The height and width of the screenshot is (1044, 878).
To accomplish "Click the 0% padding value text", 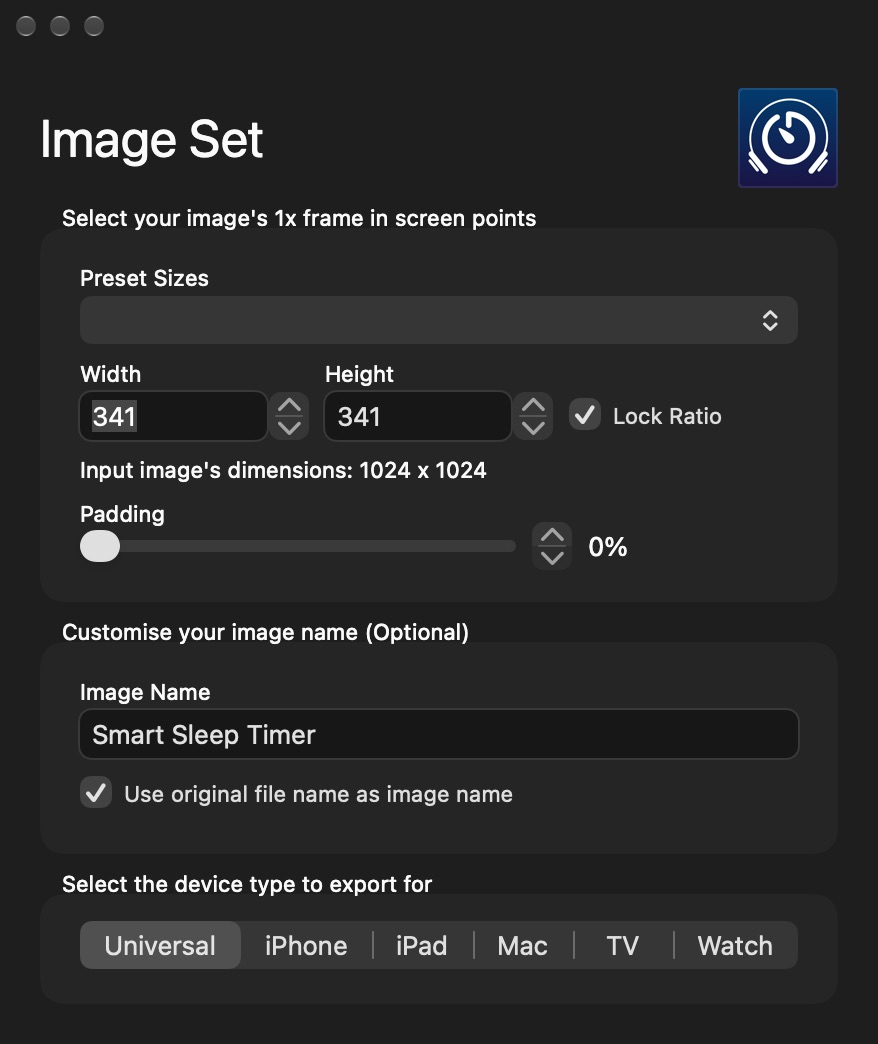I will (608, 547).
